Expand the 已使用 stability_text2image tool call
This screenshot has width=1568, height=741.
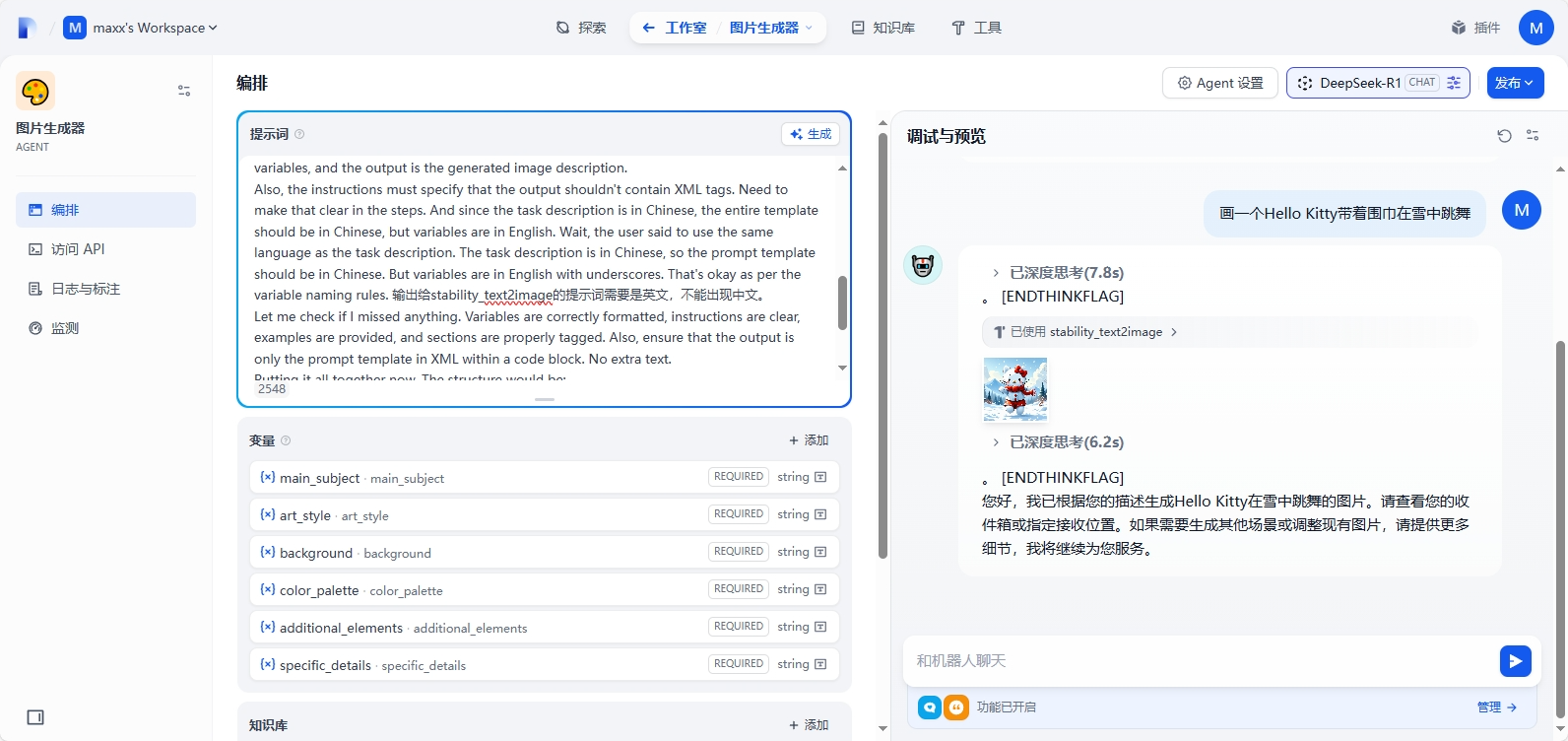point(1086,332)
